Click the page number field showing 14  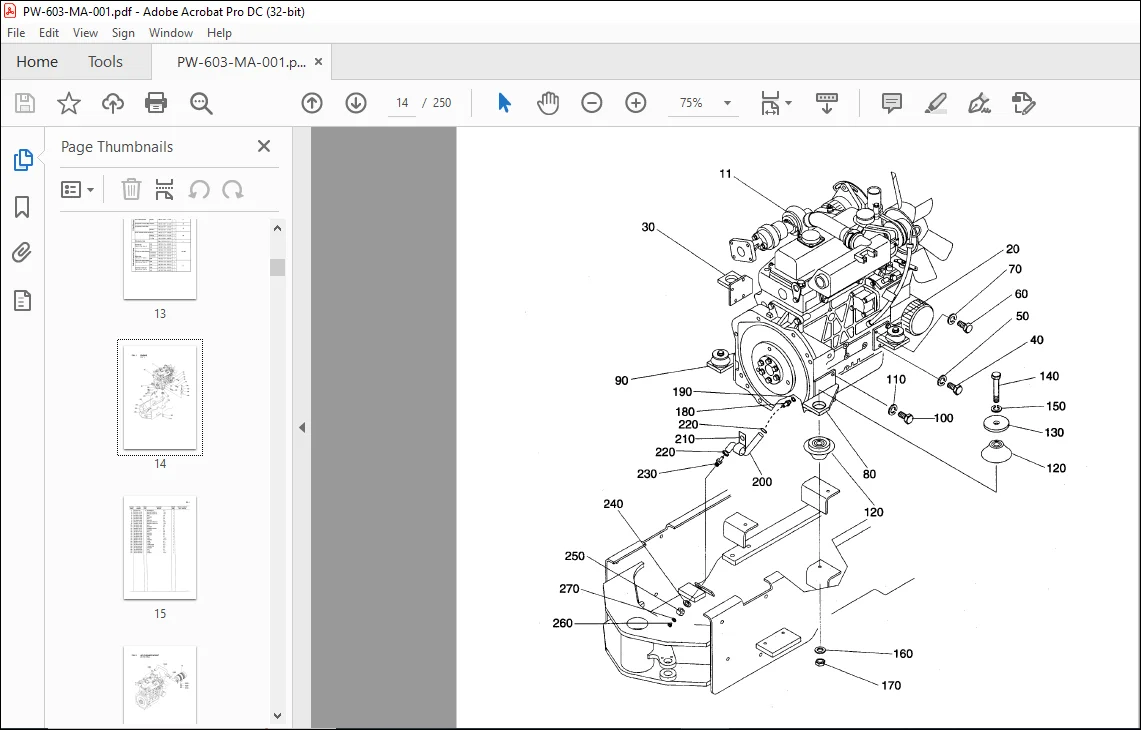402,103
